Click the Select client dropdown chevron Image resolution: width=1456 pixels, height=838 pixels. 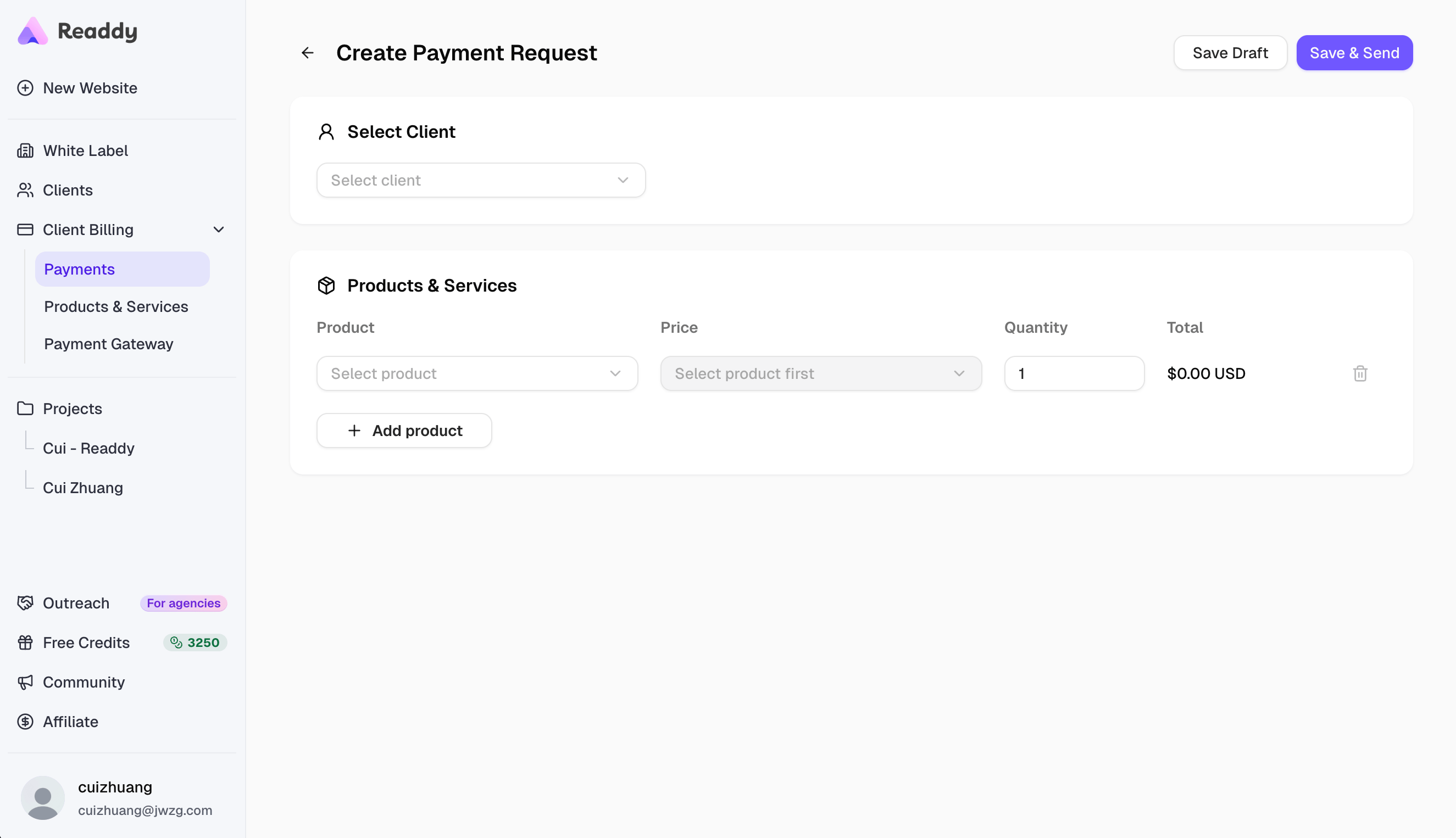click(x=623, y=180)
